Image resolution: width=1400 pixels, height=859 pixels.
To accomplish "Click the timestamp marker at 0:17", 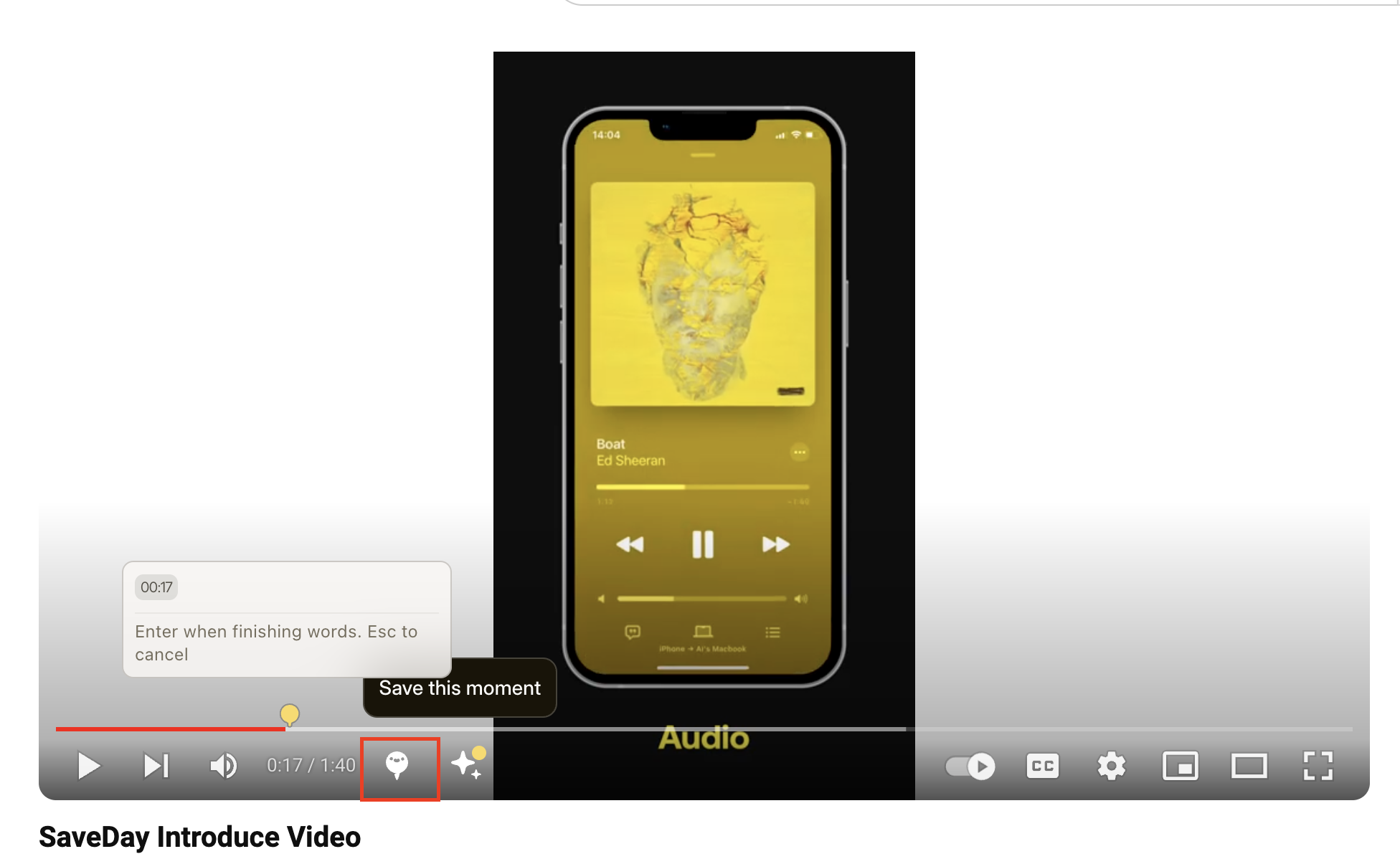I will (x=288, y=714).
